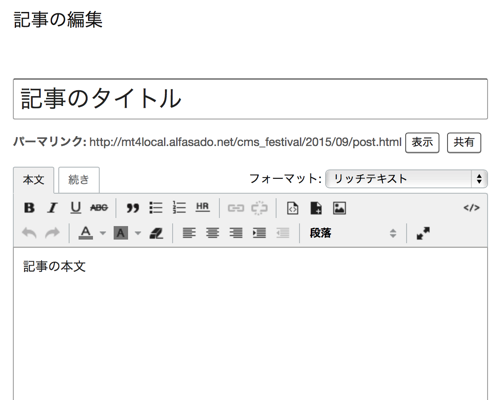Toggle bold formatting
500x400 pixels.
coord(29,208)
